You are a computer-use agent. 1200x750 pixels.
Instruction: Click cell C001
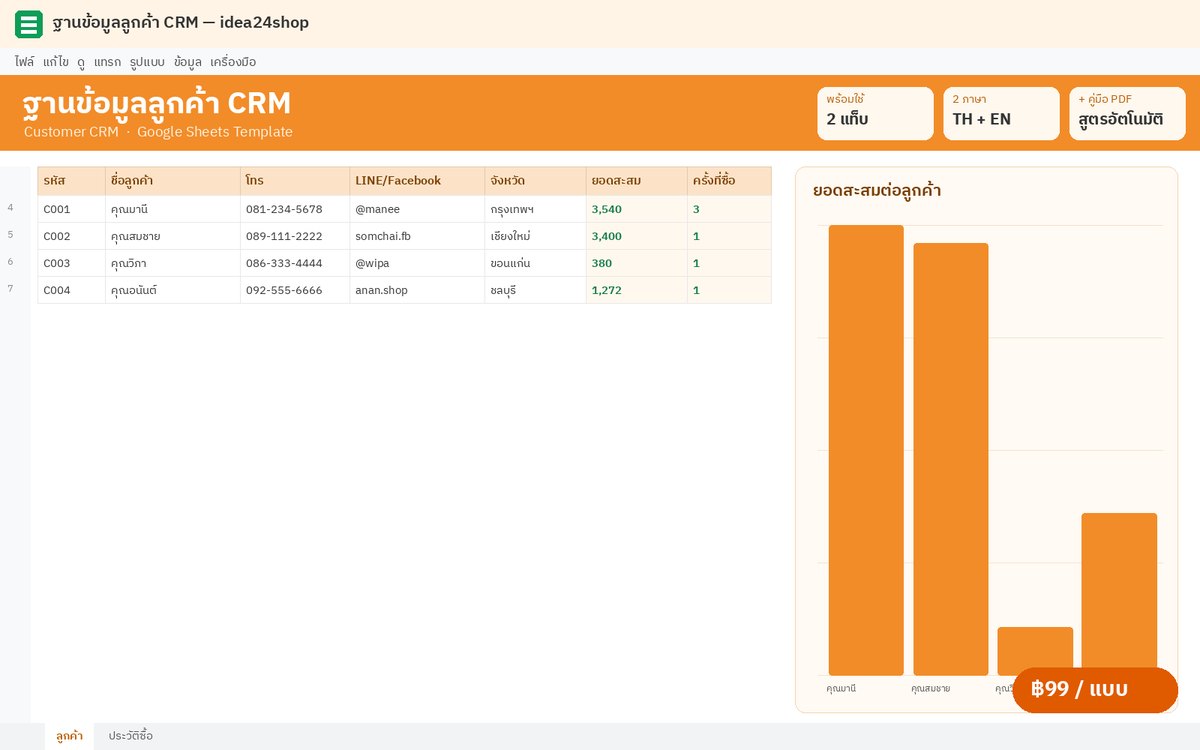(71, 209)
